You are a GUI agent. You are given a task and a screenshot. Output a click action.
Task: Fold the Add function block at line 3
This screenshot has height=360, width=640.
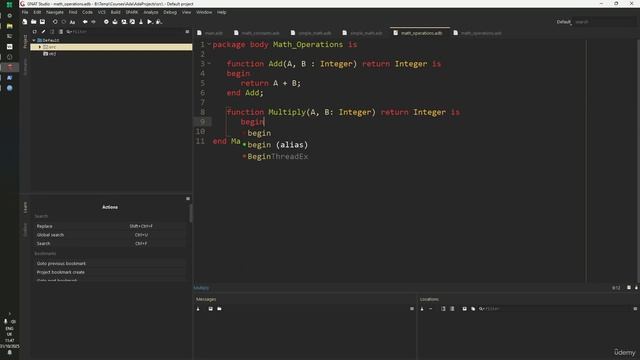[209, 63]
